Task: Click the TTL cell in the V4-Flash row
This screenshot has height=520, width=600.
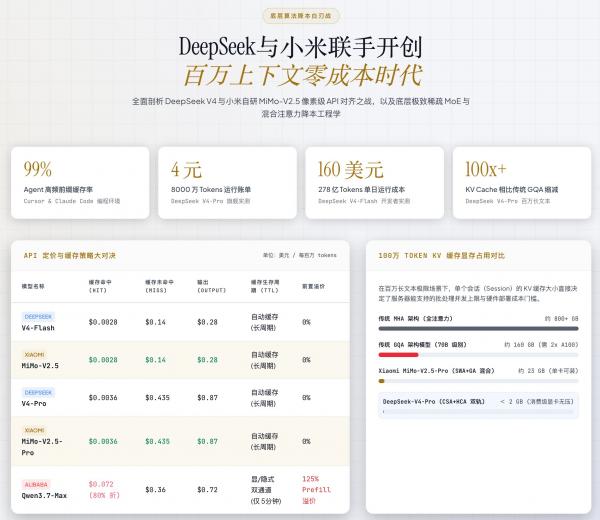Action: click(x=264, y=322)
